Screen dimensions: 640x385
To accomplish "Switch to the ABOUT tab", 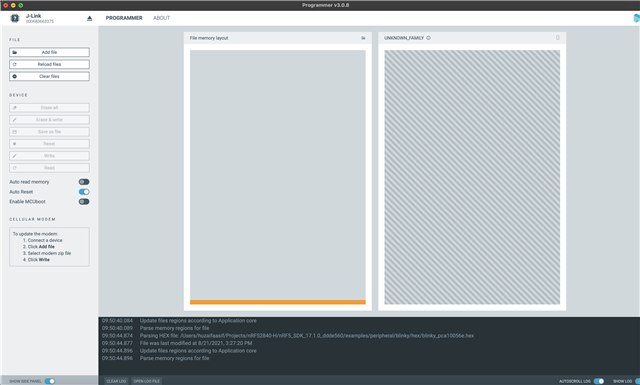I will tap(162, 18).
